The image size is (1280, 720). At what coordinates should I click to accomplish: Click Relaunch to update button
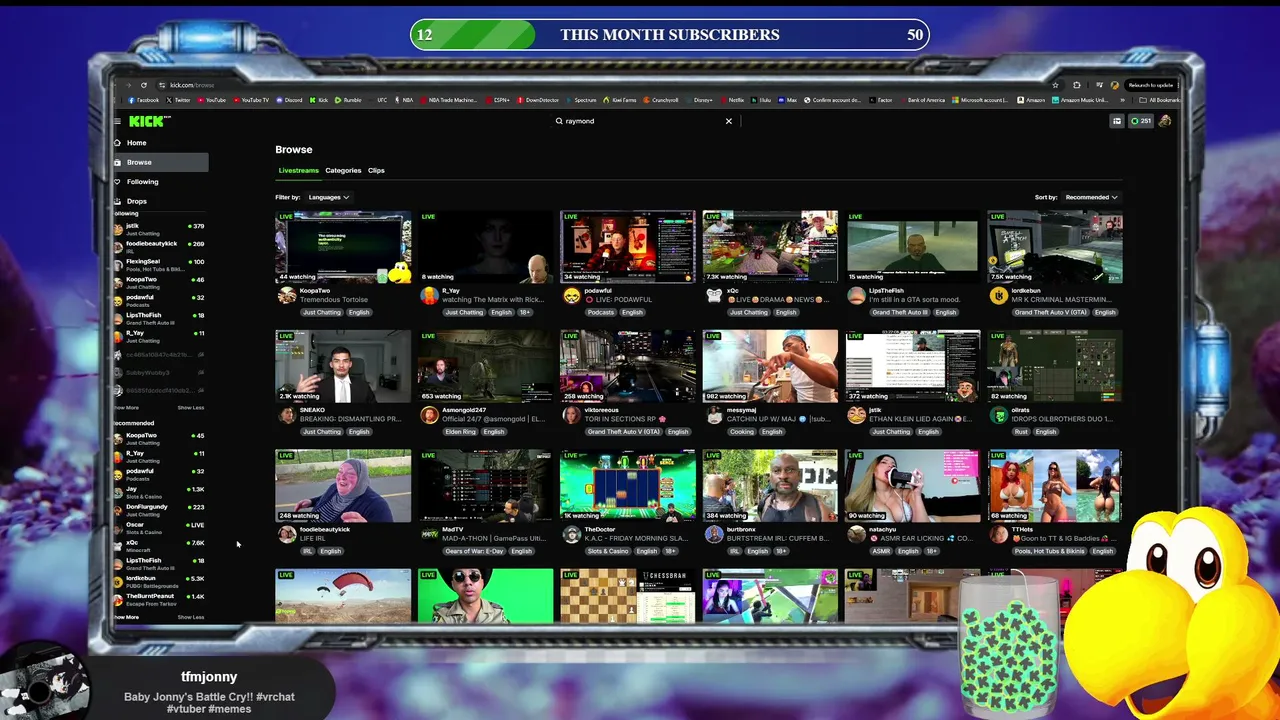pos(1150,85)
